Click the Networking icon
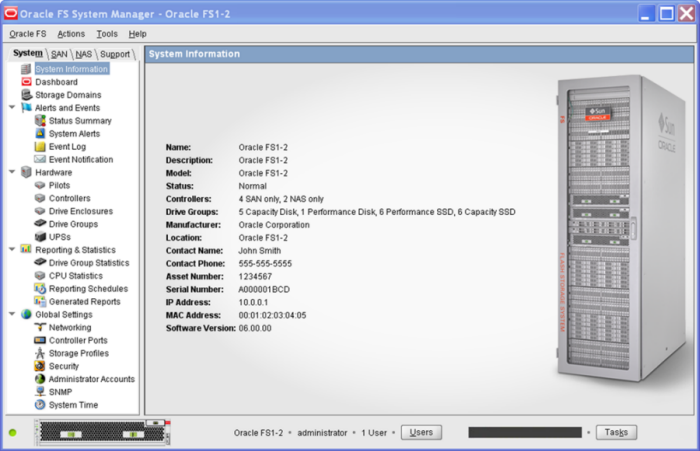This screenshot has width=700, height=451. pyautogui.click(x=40, y=327)
